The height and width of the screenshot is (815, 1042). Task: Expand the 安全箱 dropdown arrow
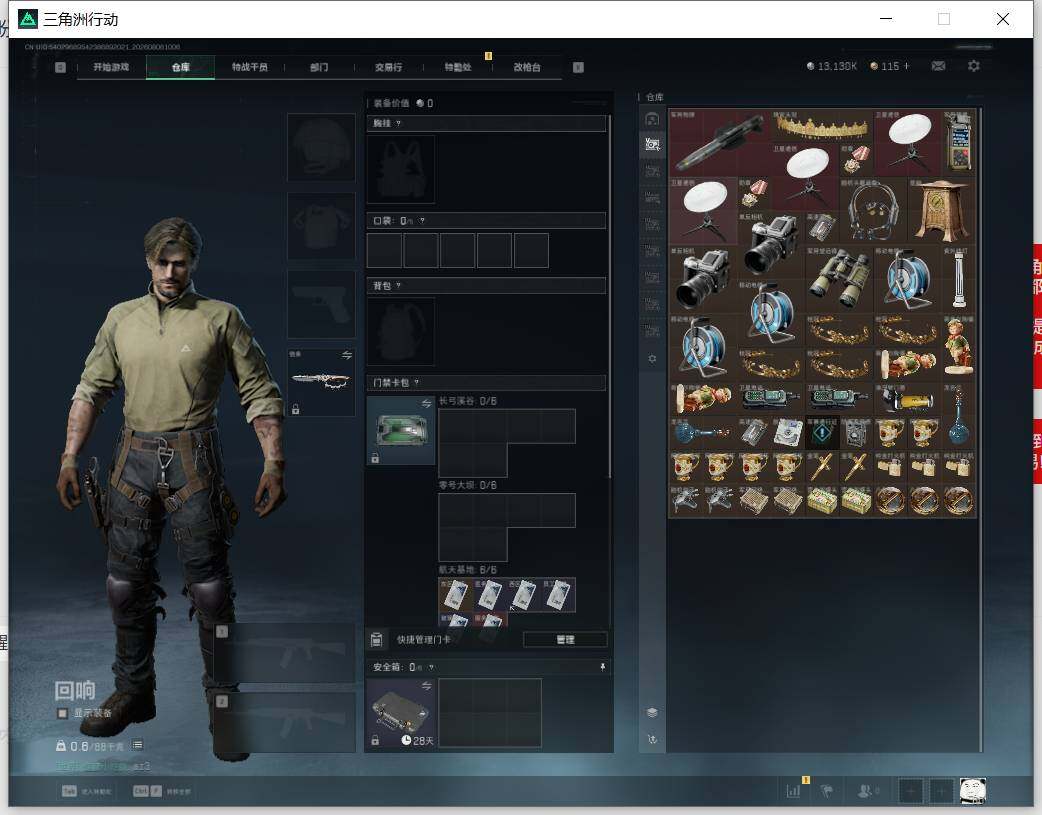click(431, 667)
